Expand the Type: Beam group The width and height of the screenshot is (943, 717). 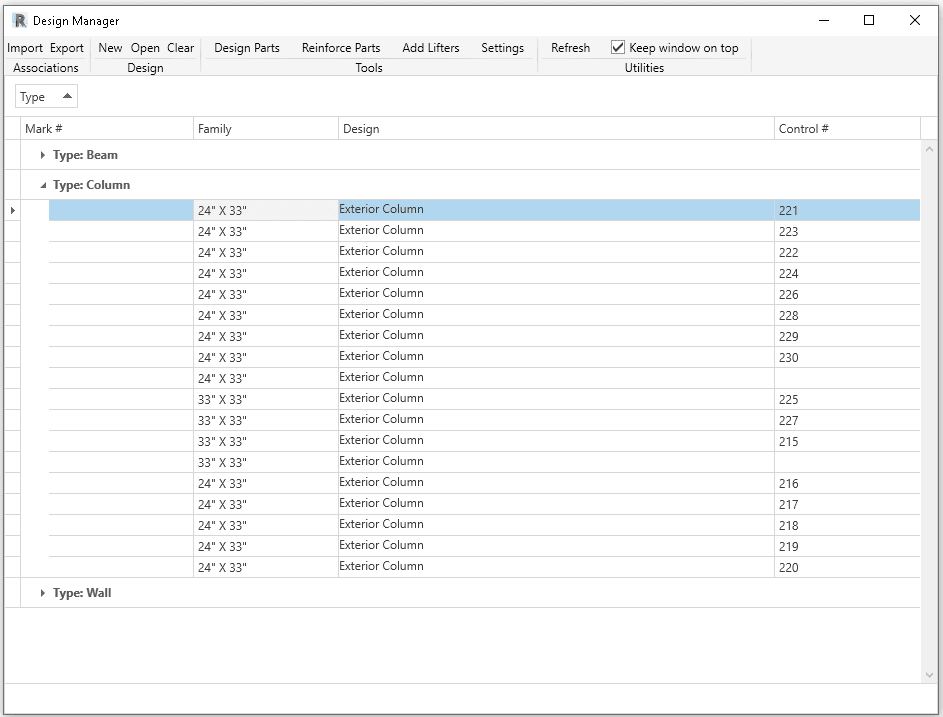point(42,155)
